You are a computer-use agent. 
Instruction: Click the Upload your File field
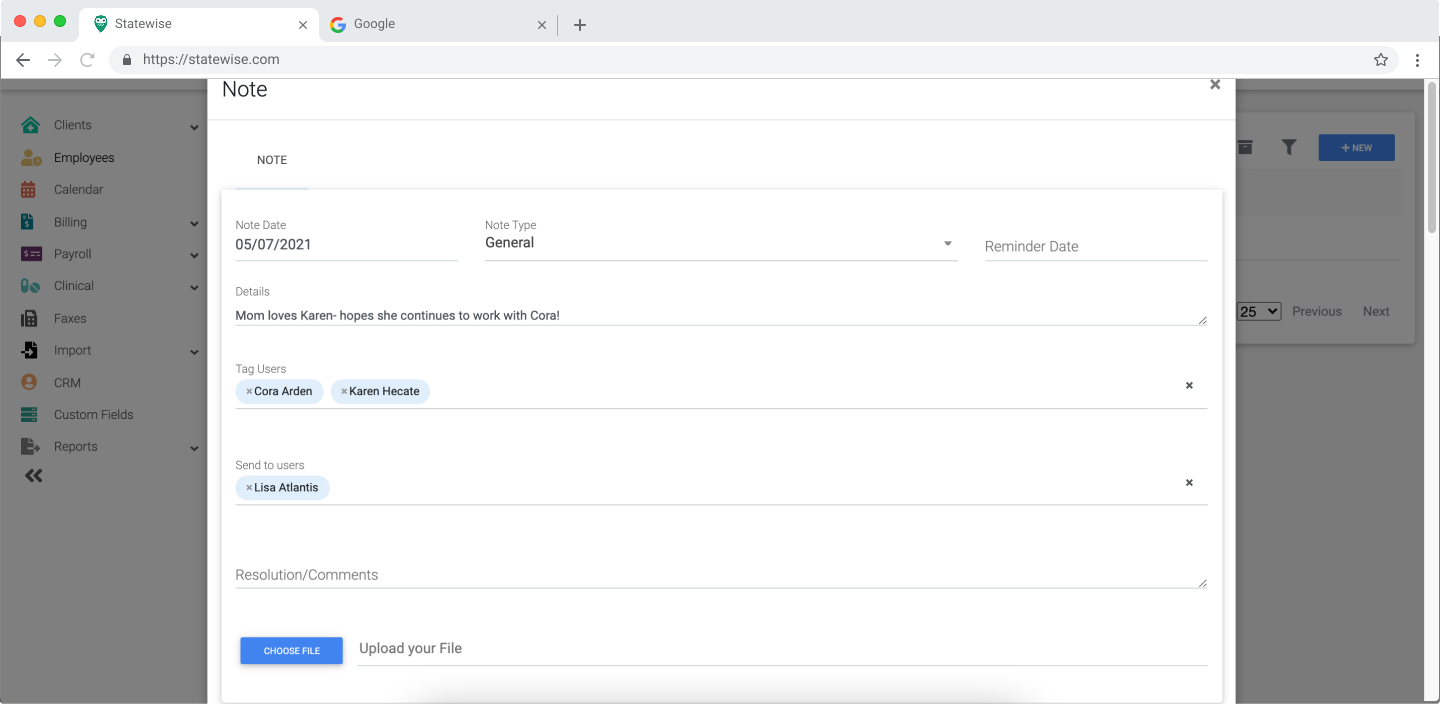(782, 649)
